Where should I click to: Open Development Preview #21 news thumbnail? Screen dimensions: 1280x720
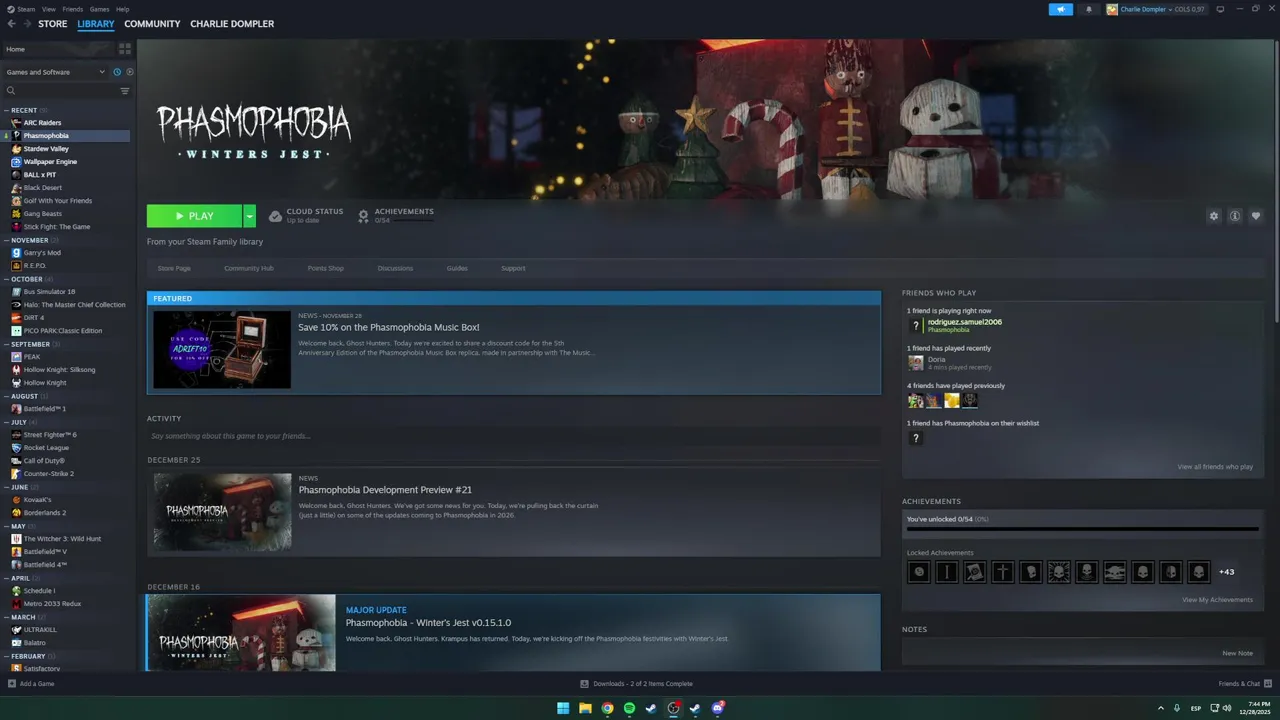[222, 512]
